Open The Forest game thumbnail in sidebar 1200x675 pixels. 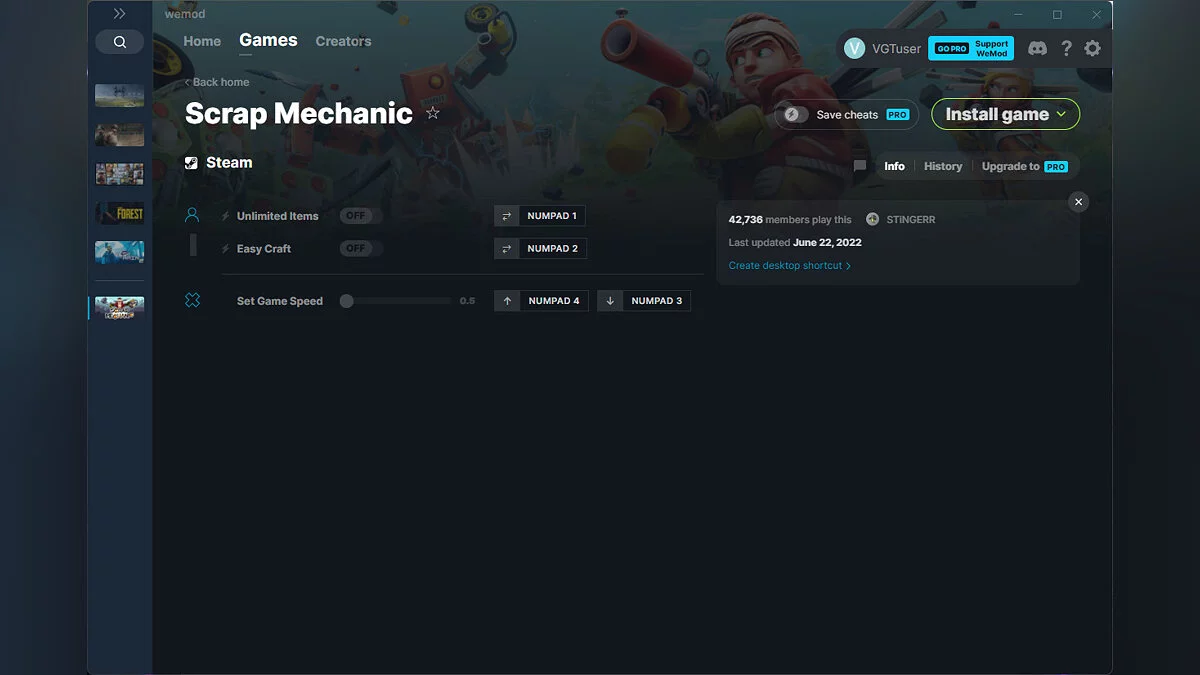[x=120, y=213]
